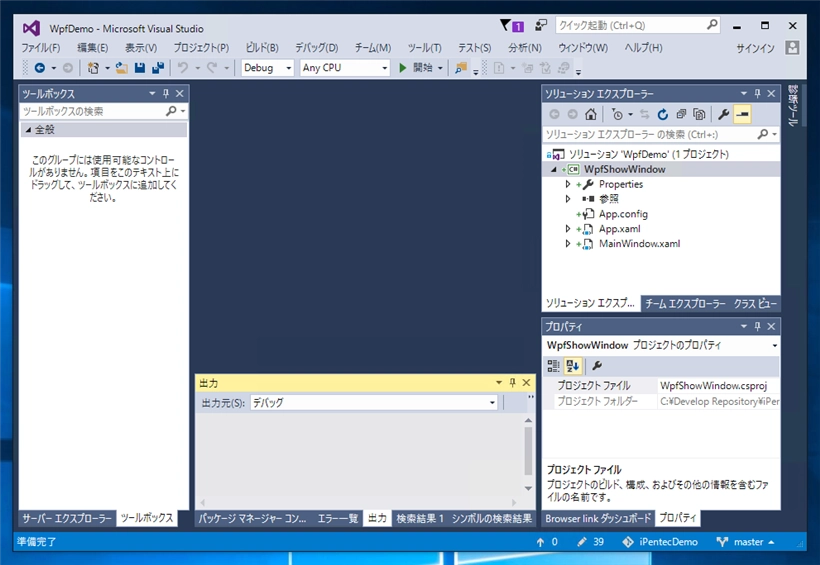Click iPentecDemo repository in status bar
The height and width of the screenshot is (565, 820).
click(659, 542)
